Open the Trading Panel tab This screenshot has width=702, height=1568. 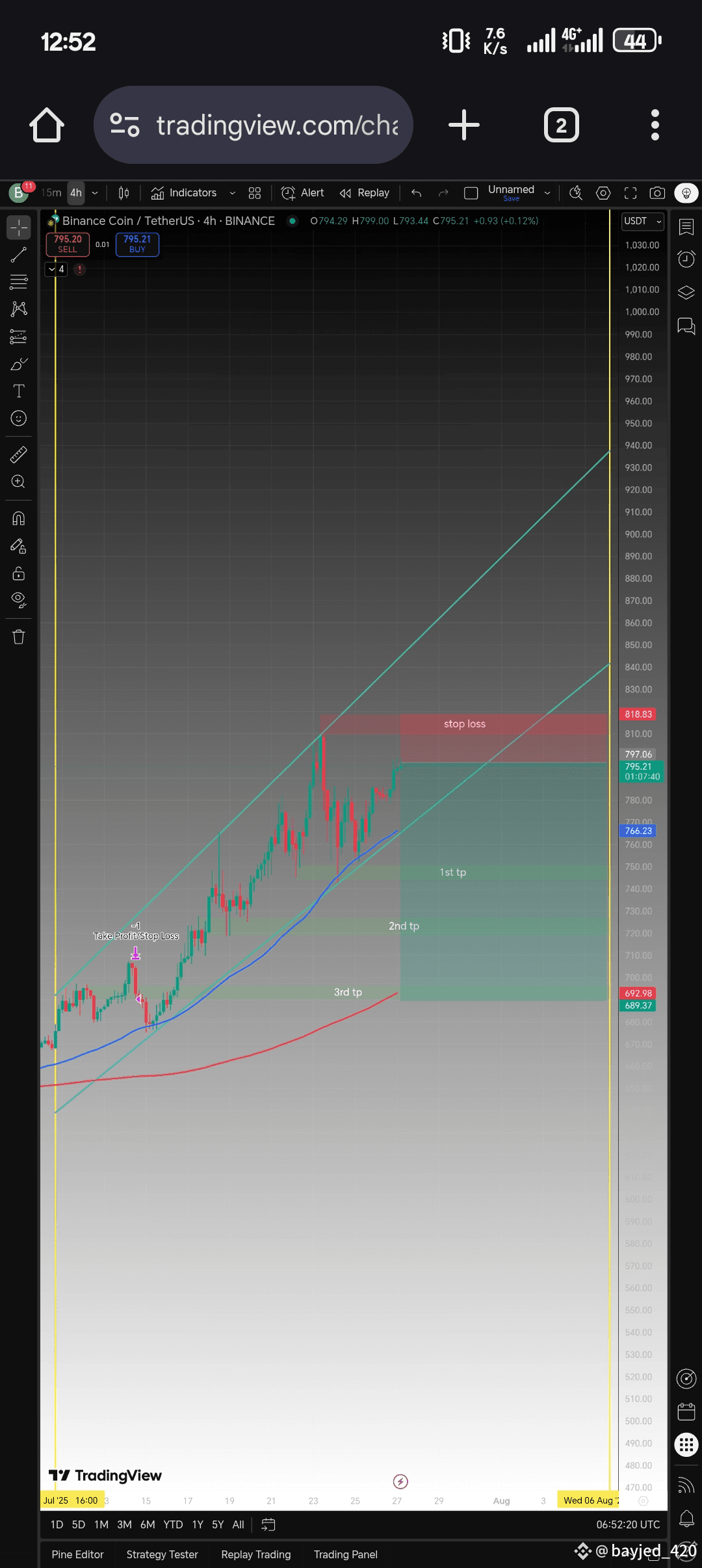coord(345,1554)
